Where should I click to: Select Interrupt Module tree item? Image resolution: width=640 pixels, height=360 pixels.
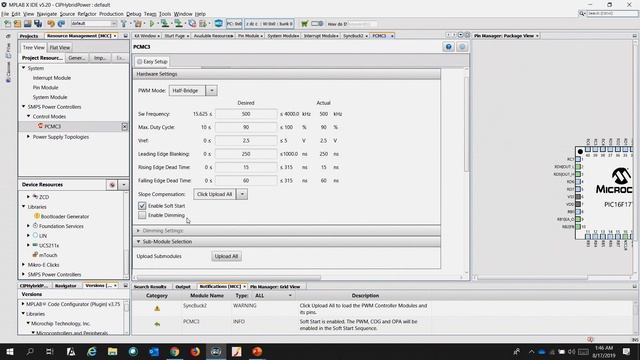[x=52, y=78]
